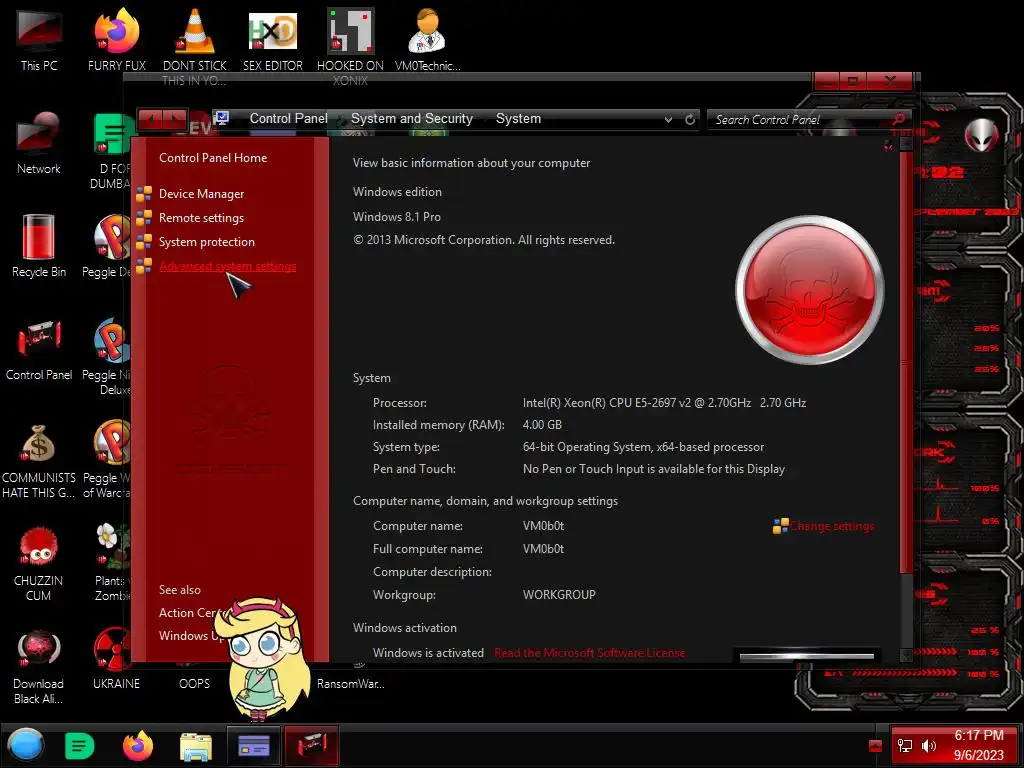The width and height of the screenshot is (1024, 768).
Task: Open the volume speaker tray icon
Action: [x=928, y=746]
